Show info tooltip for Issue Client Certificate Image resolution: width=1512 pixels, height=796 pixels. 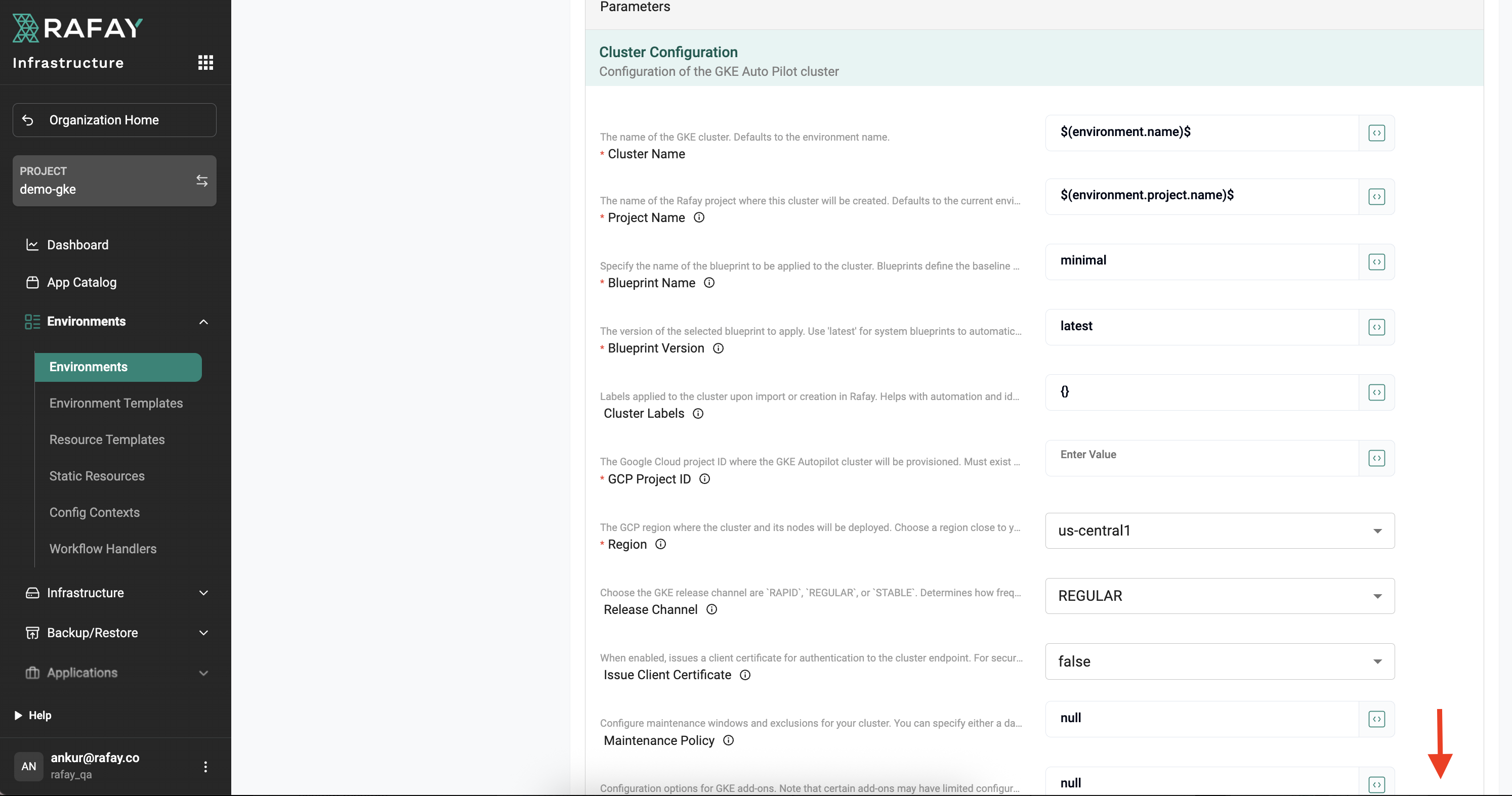click(745, 675)
